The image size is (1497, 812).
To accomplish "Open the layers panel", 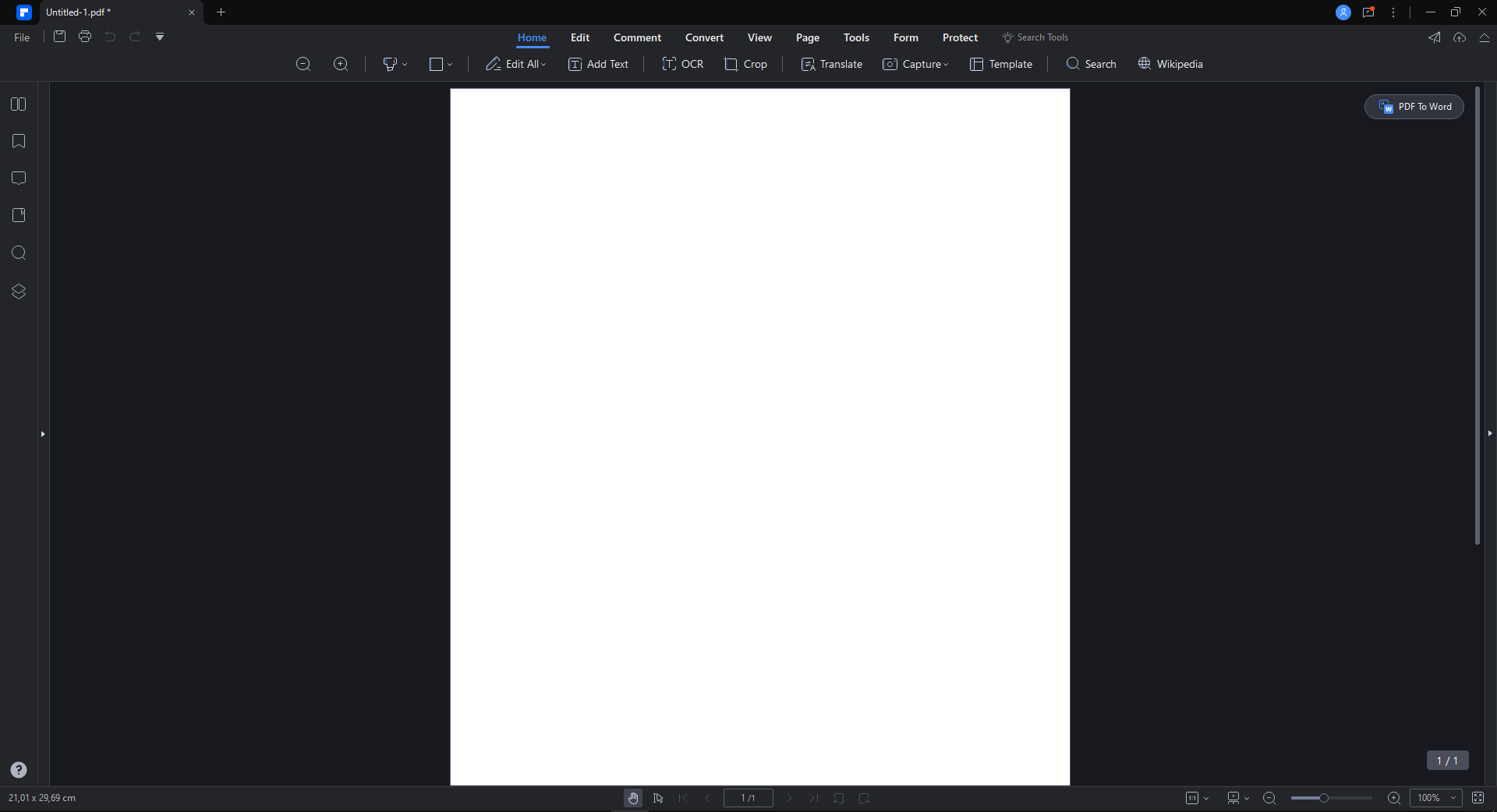I will (19, 291).
